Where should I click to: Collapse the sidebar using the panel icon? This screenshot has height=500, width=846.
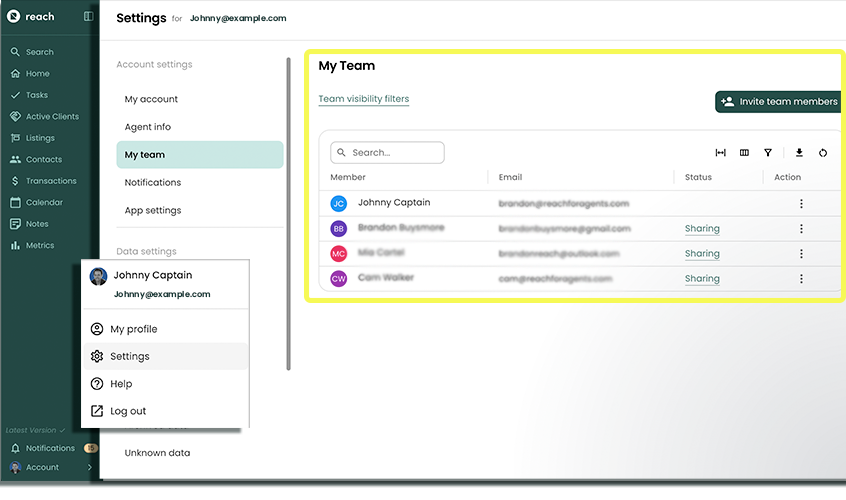tap(88, 17)
